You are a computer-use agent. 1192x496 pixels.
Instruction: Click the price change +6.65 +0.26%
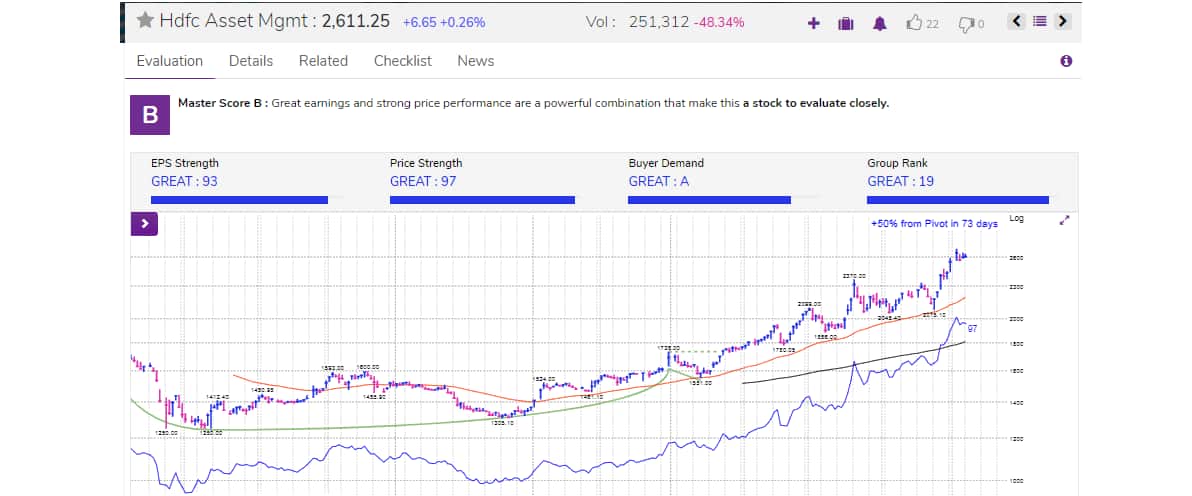coord(443,22)
